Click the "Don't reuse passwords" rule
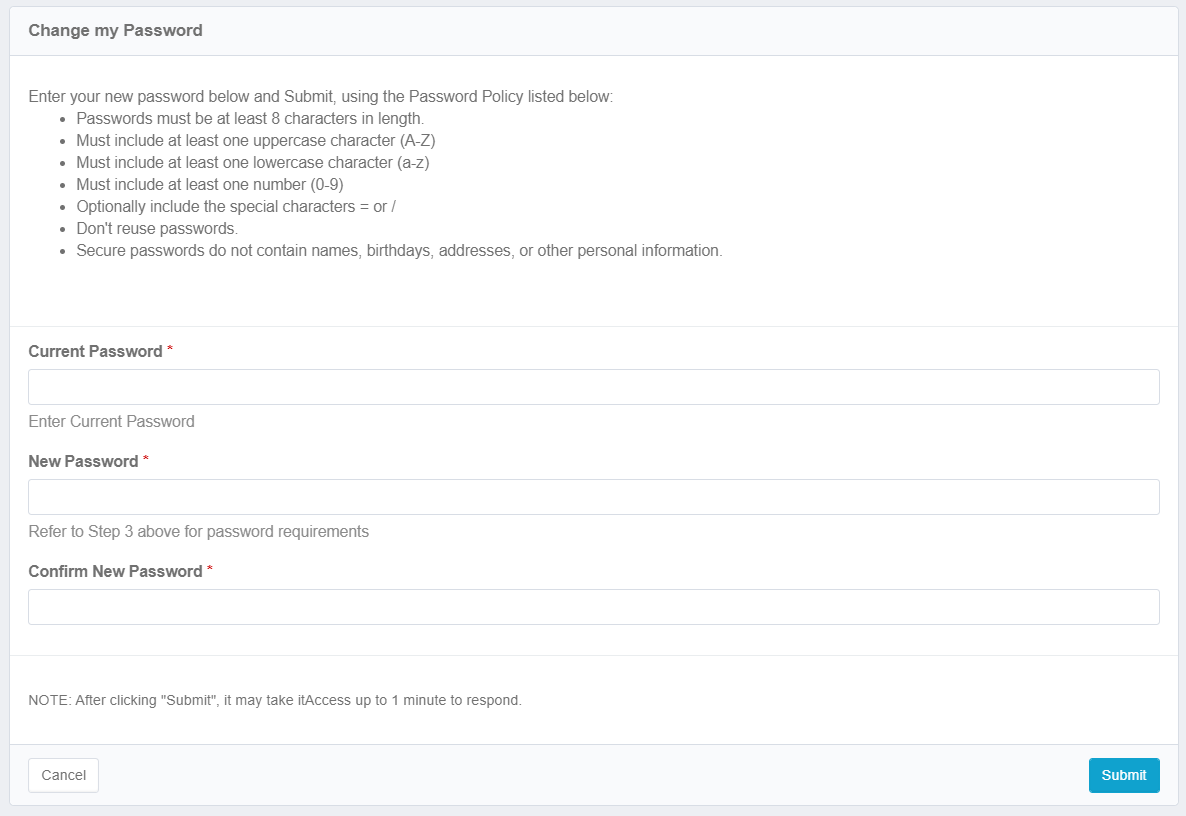1186x816 pixels. (x=157, y=228)
